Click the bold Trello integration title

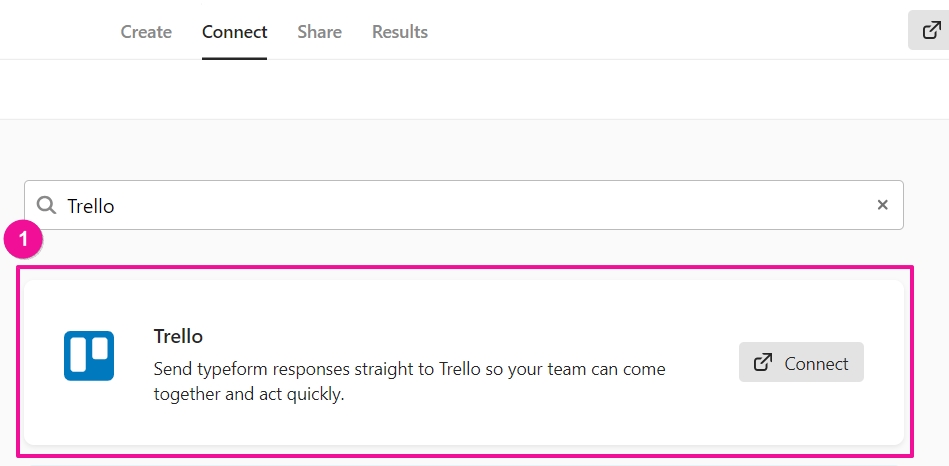point(178,336)
